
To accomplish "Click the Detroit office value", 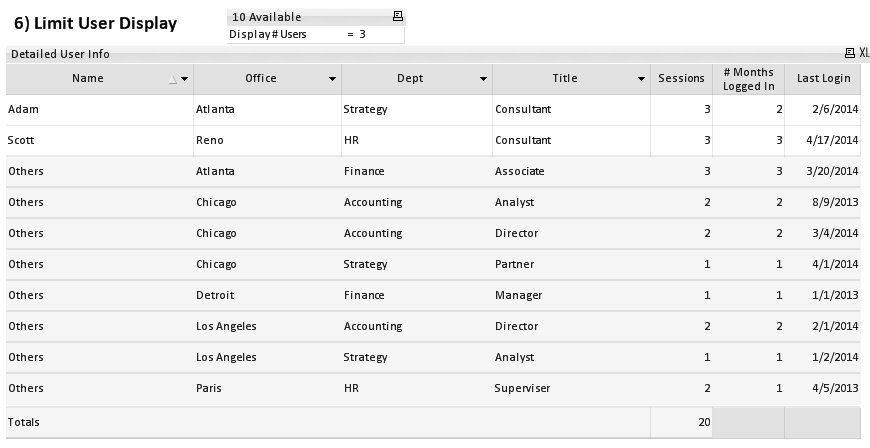I will [215, 295].
